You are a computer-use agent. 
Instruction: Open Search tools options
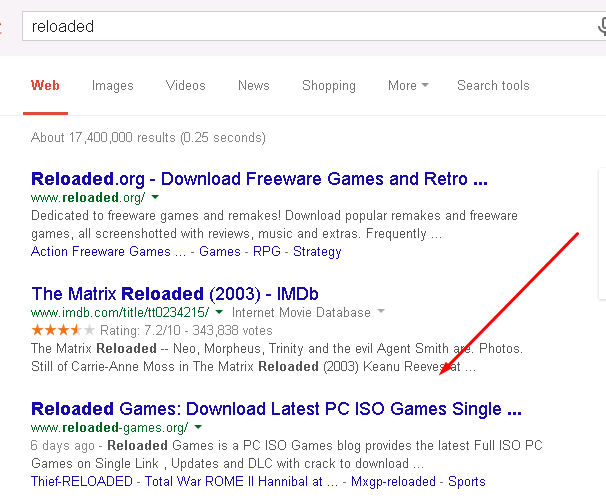pos(493,85)
